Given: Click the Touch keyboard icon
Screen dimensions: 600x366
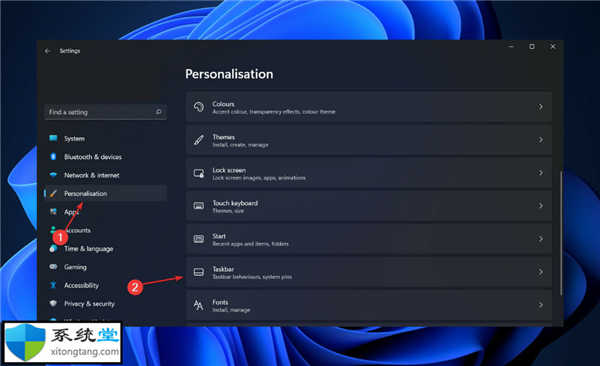Looking at the screenshot, I should (199, 206).
